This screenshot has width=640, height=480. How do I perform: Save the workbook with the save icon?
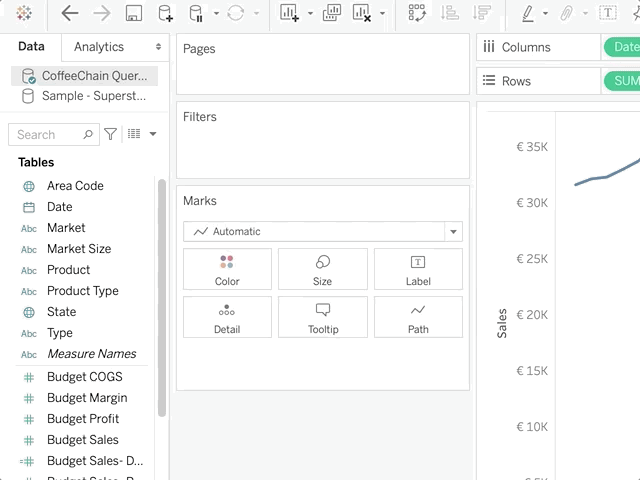click(133, 13)
